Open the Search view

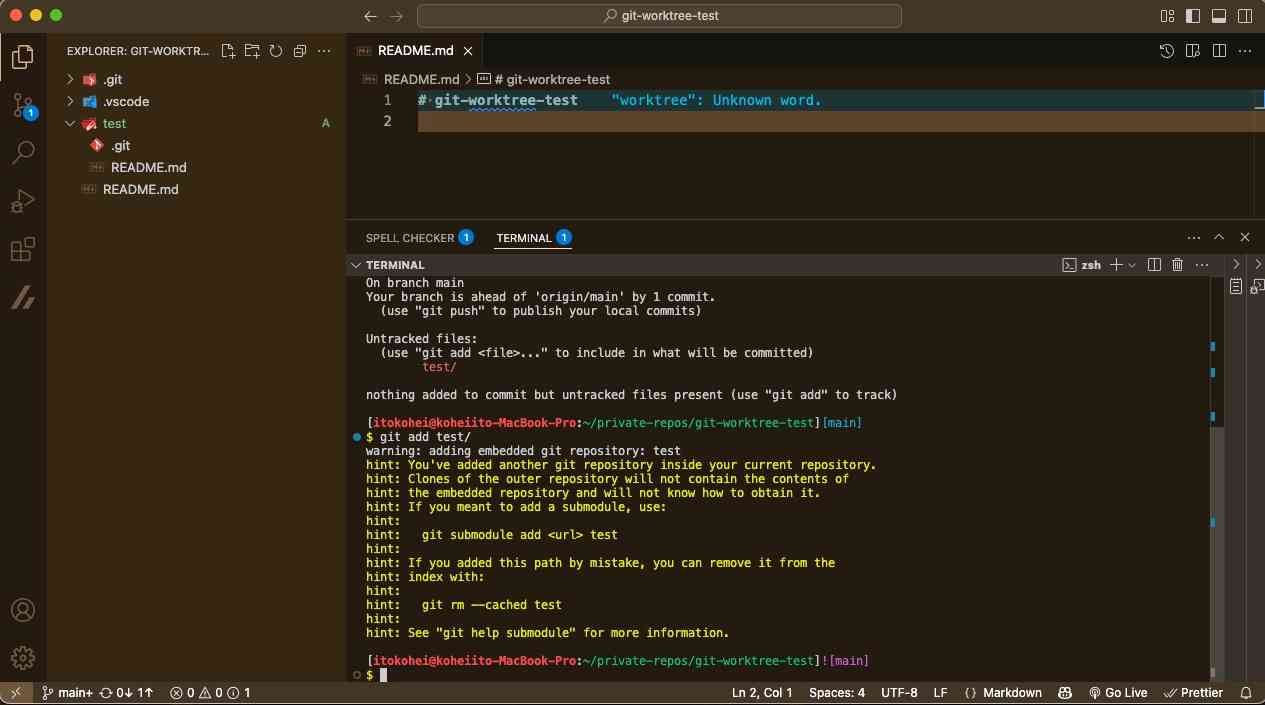[x=22, y=151]
